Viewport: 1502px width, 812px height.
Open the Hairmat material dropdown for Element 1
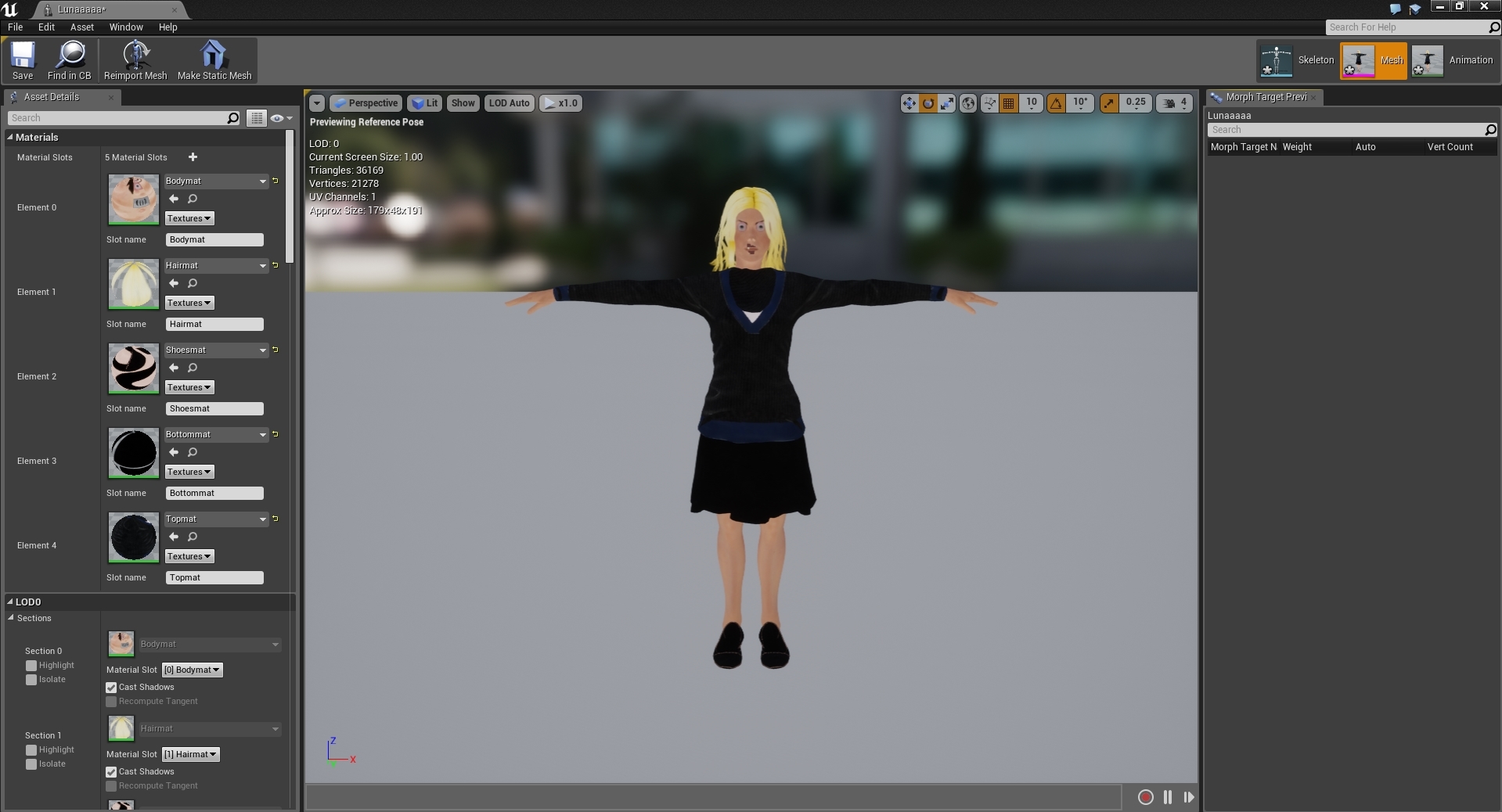click(216, 265)
